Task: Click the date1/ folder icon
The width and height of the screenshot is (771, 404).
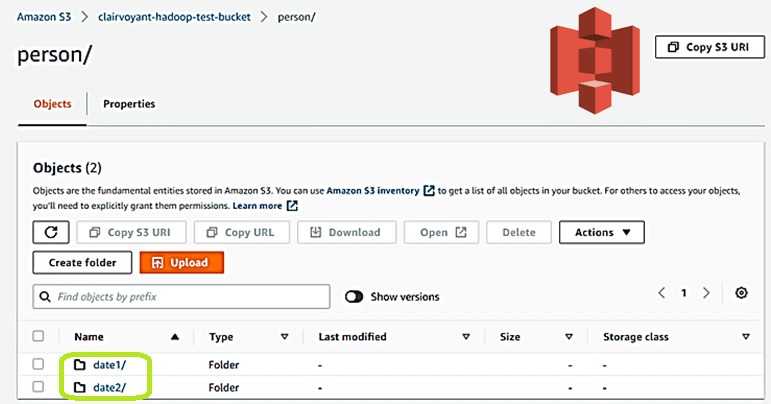Action: (80, 365)
